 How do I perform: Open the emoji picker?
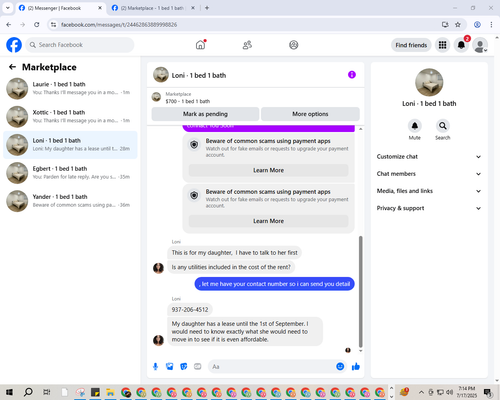point(340,367)
